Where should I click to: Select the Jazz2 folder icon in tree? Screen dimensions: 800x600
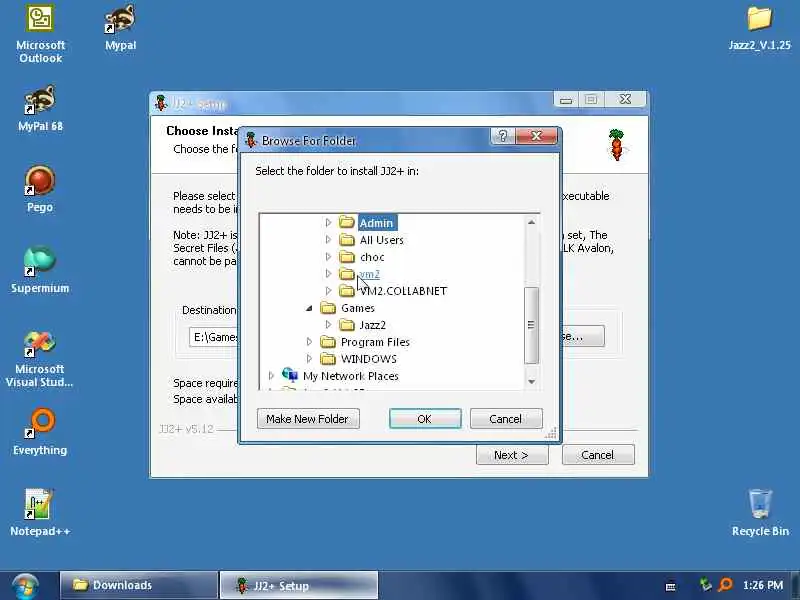tap(347, 324)
